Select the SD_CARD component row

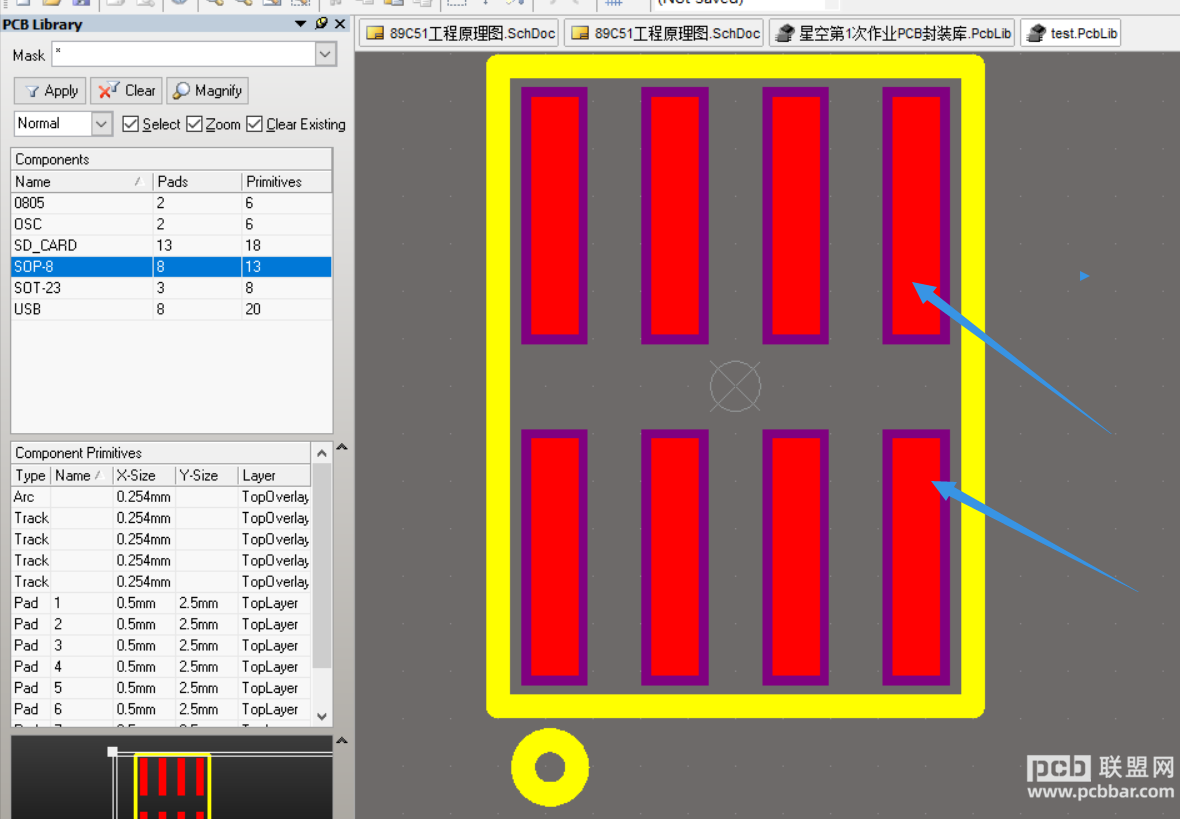[x=172, y=245]
